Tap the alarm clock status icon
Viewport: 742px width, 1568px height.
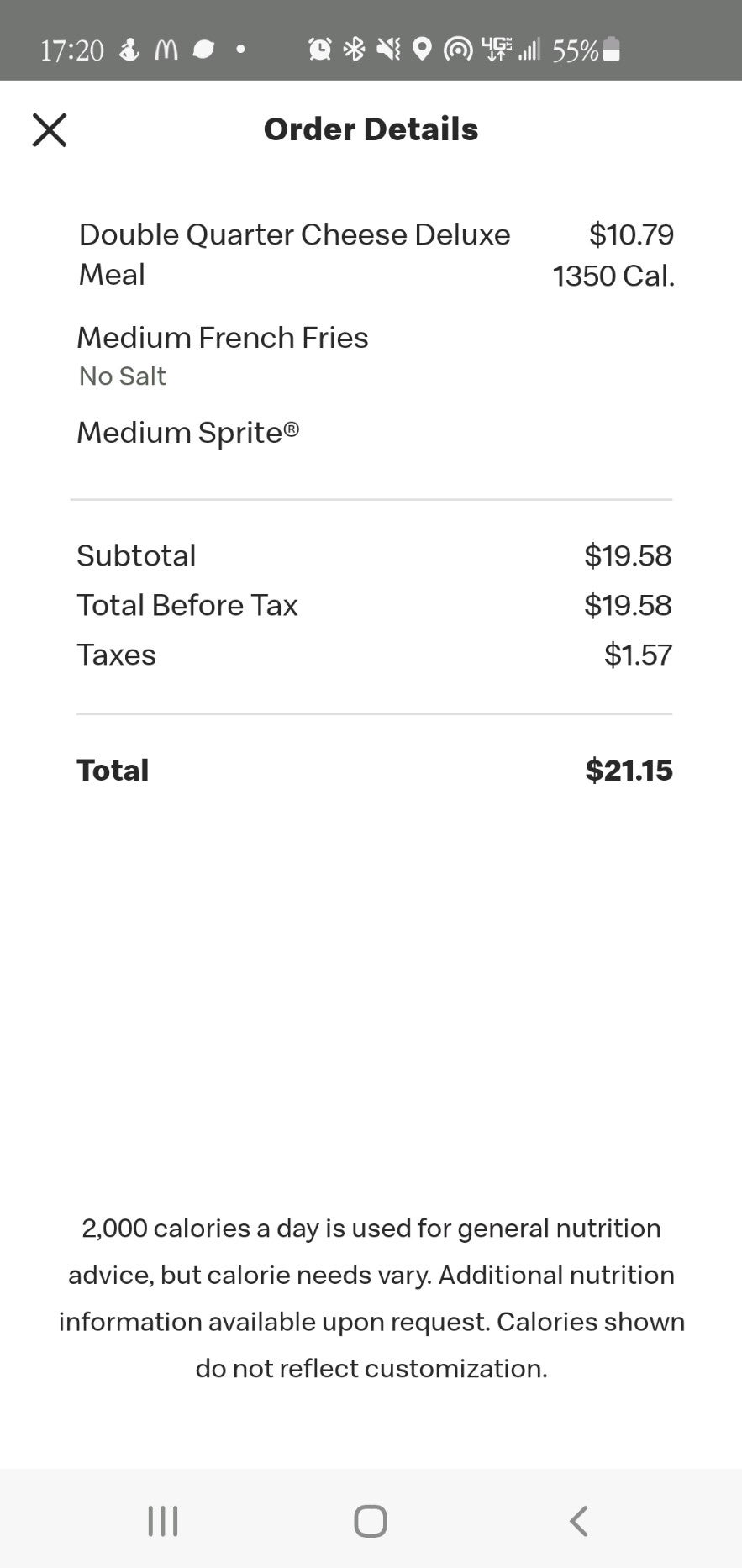tap(320, 50)
